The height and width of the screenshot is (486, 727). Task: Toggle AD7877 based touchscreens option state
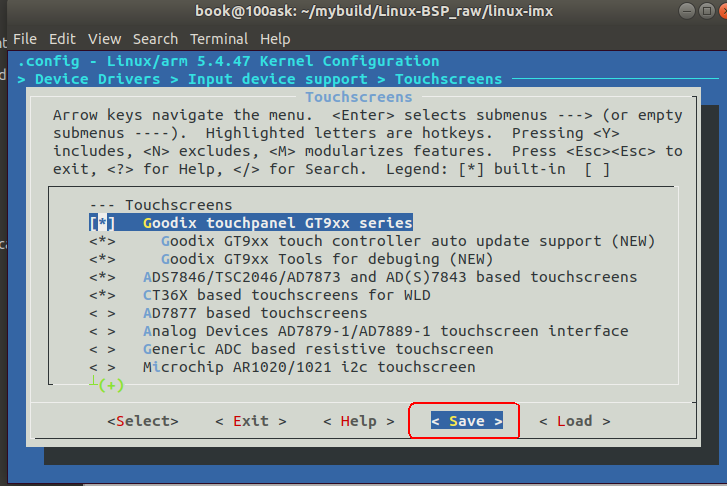tap(102, 313)
